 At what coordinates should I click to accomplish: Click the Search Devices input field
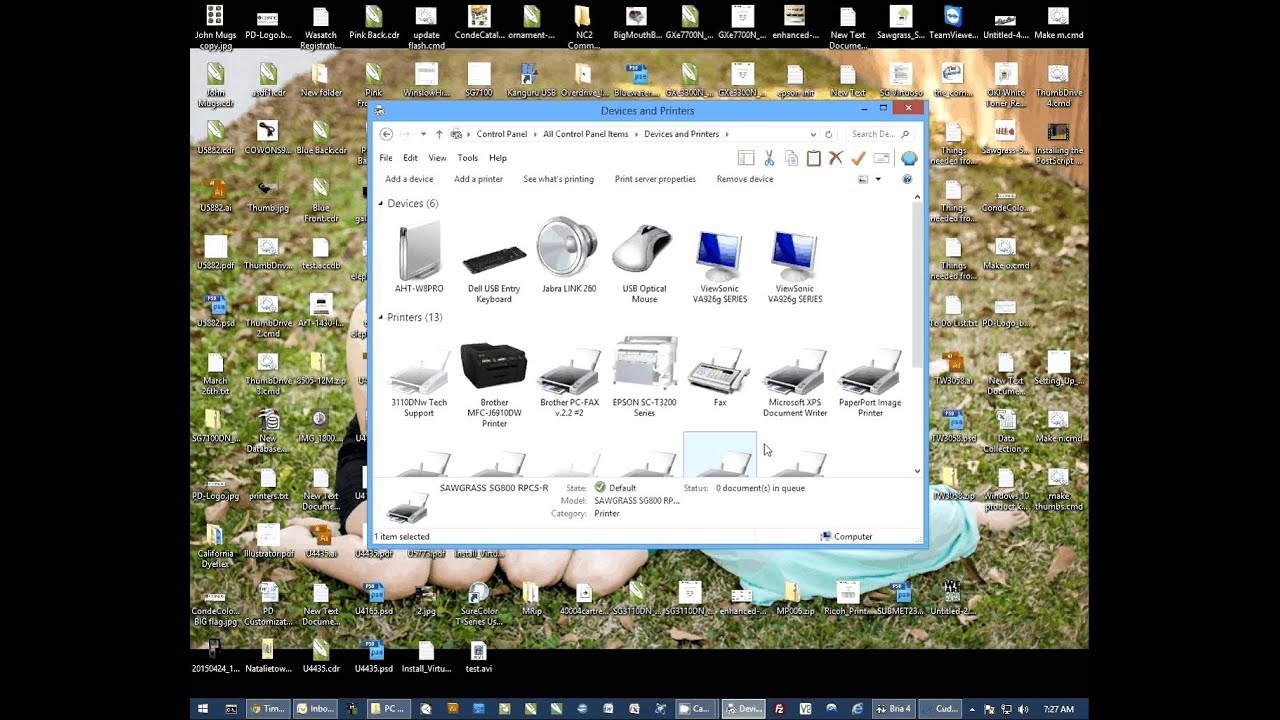coord(878,134)
